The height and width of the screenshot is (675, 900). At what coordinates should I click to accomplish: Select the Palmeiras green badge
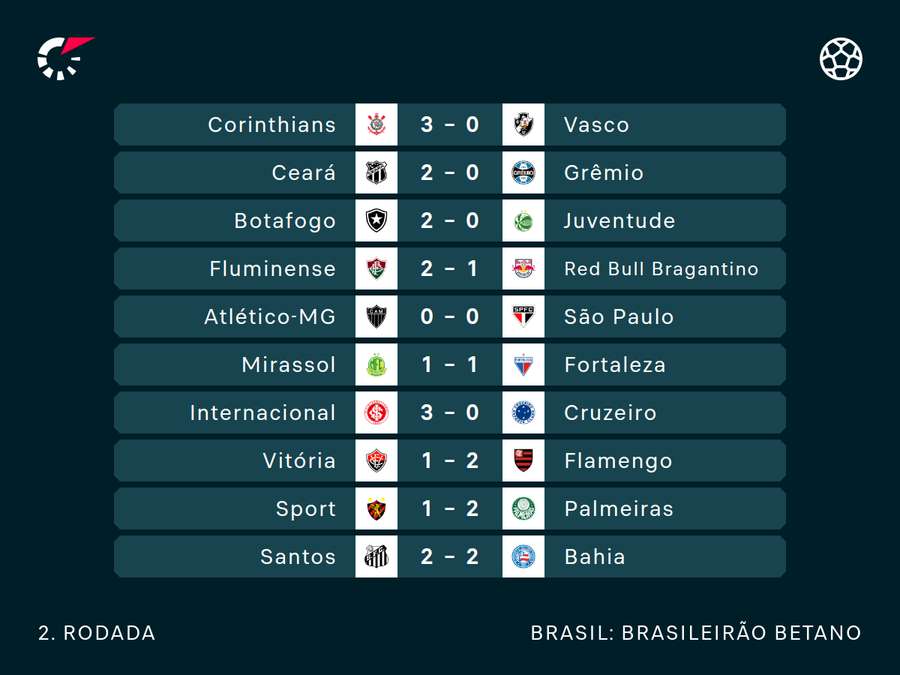pyautogui.click(x=523, y=509)
